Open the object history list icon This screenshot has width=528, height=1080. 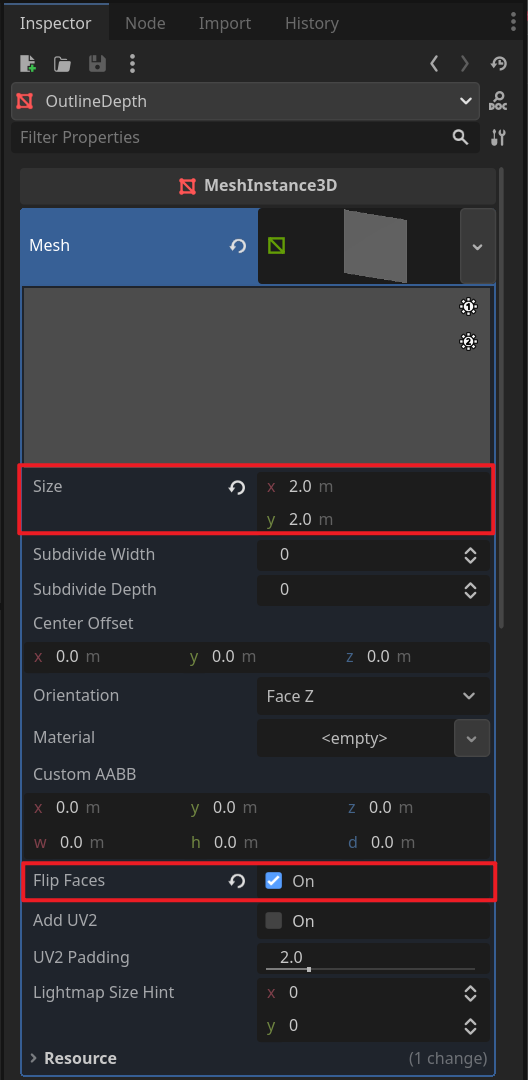498,64
